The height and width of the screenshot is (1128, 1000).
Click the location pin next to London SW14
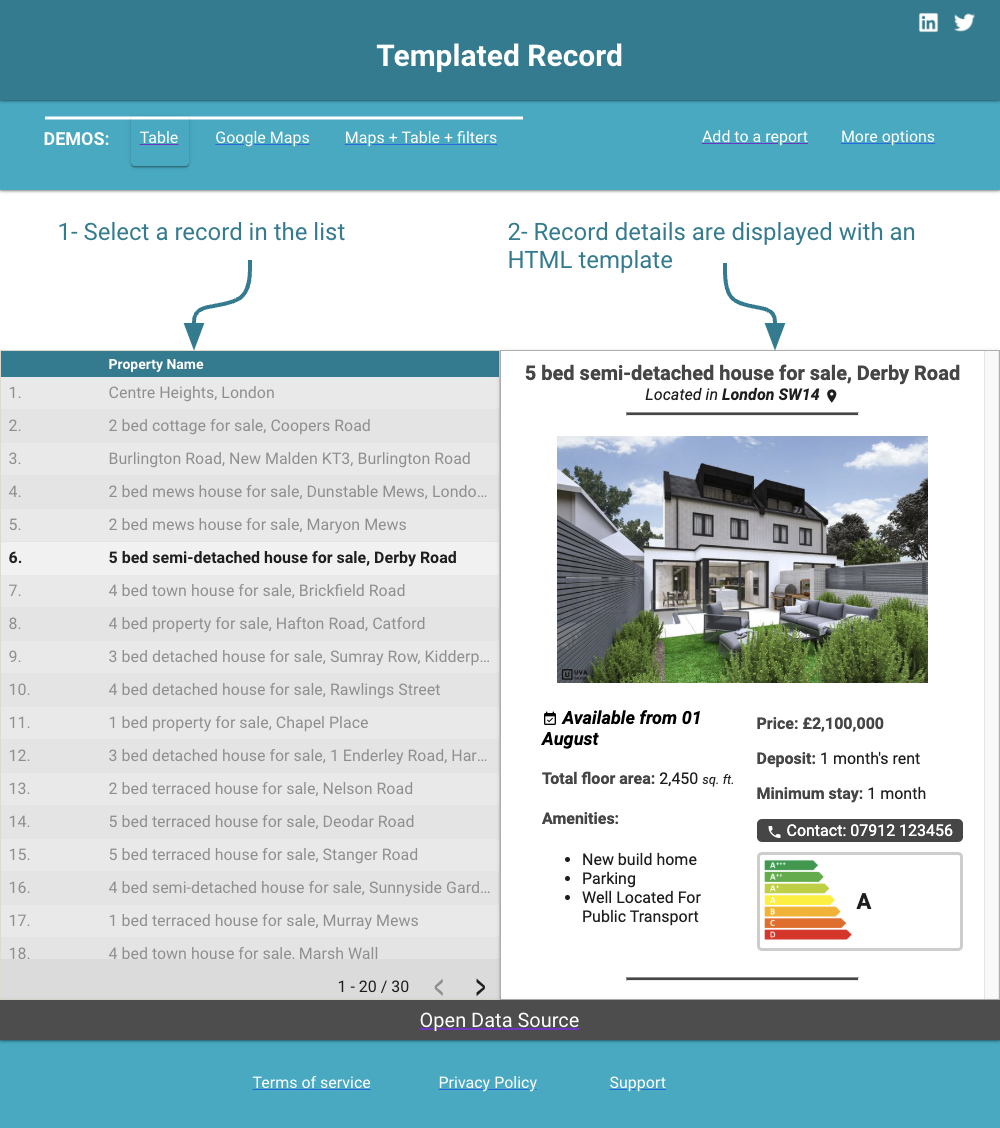coord(832,395)
